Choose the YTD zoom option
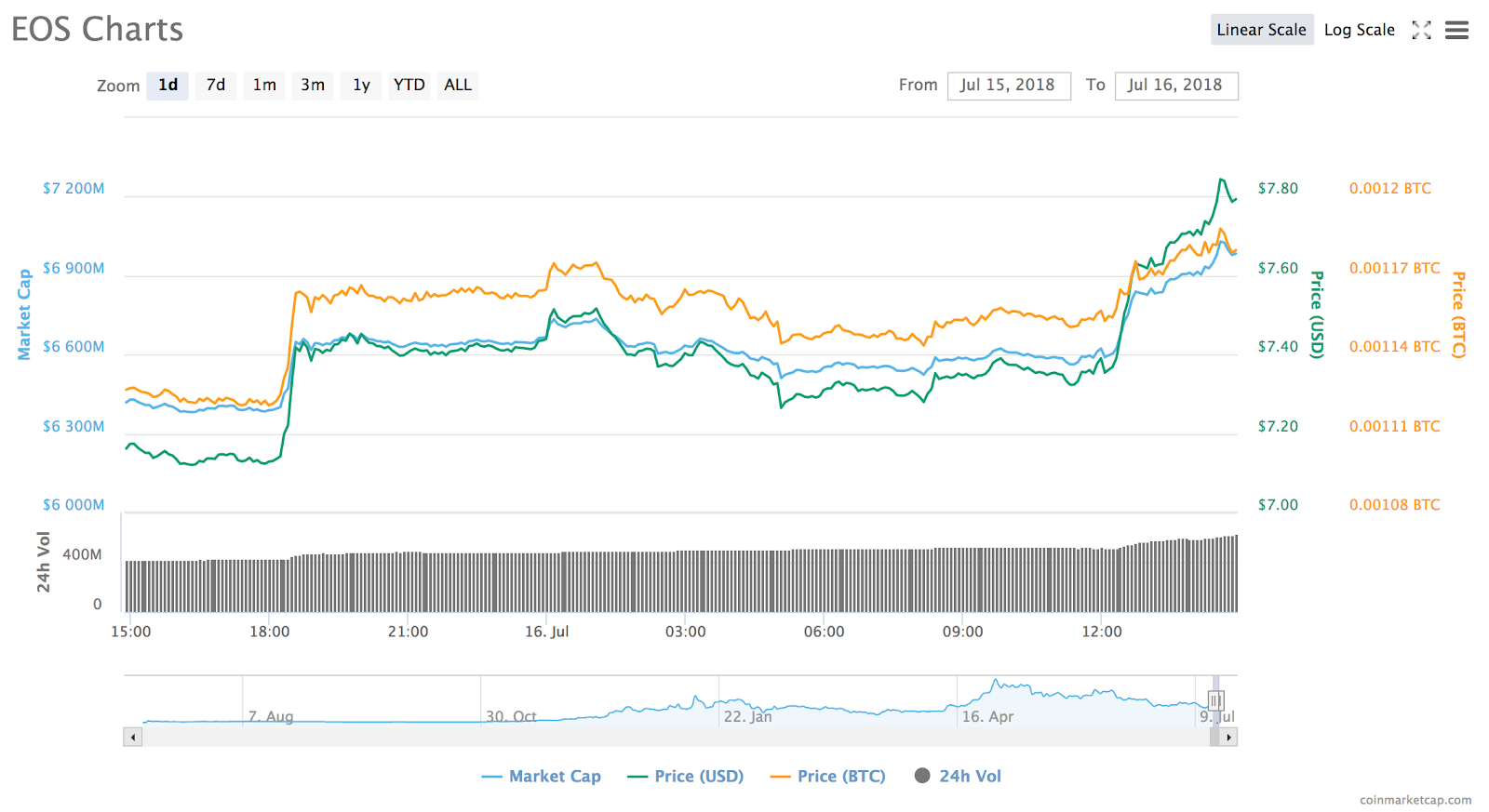 [x=409, y=86]
